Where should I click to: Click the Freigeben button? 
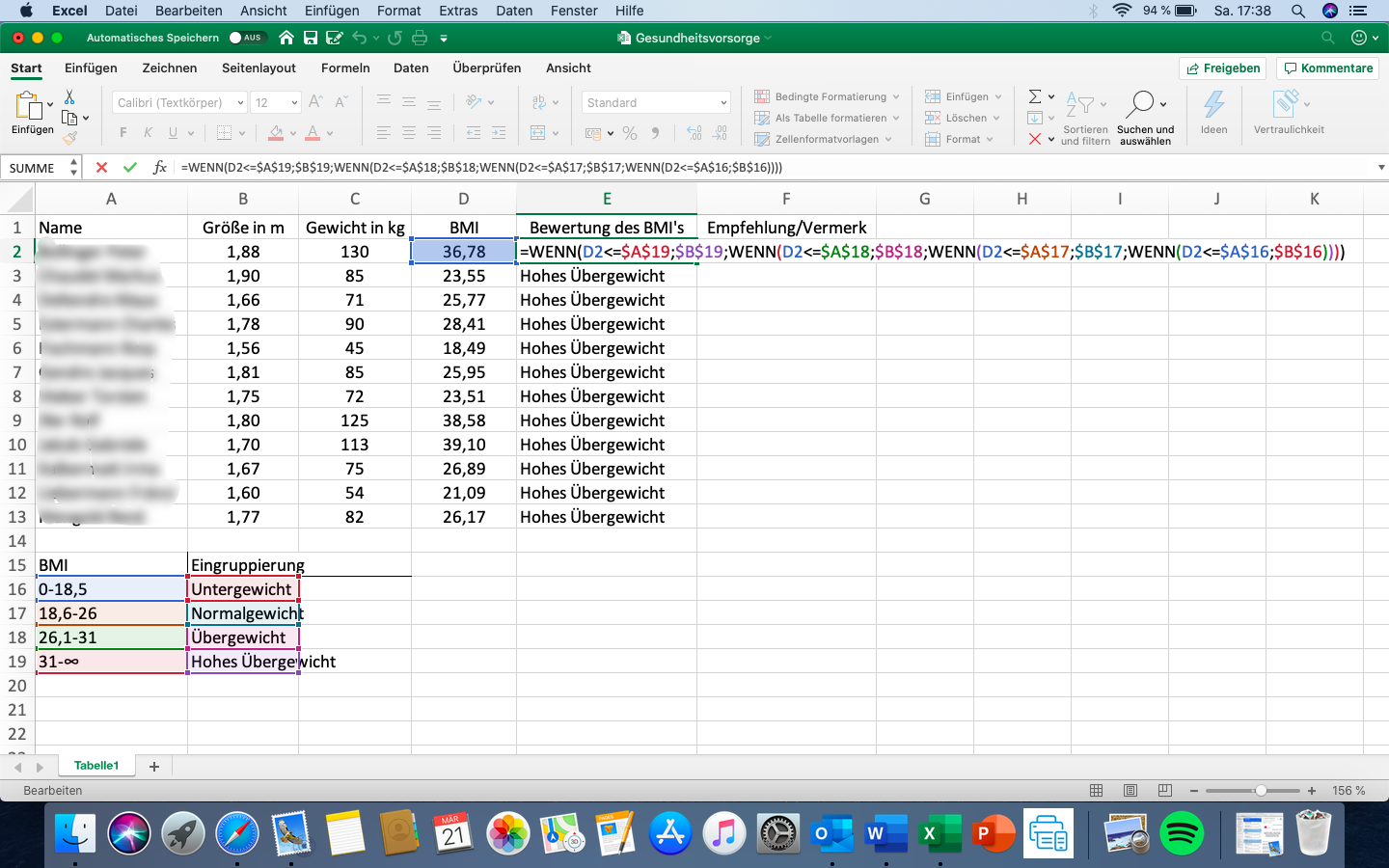pyautogui.click(x=1222, y=68)
